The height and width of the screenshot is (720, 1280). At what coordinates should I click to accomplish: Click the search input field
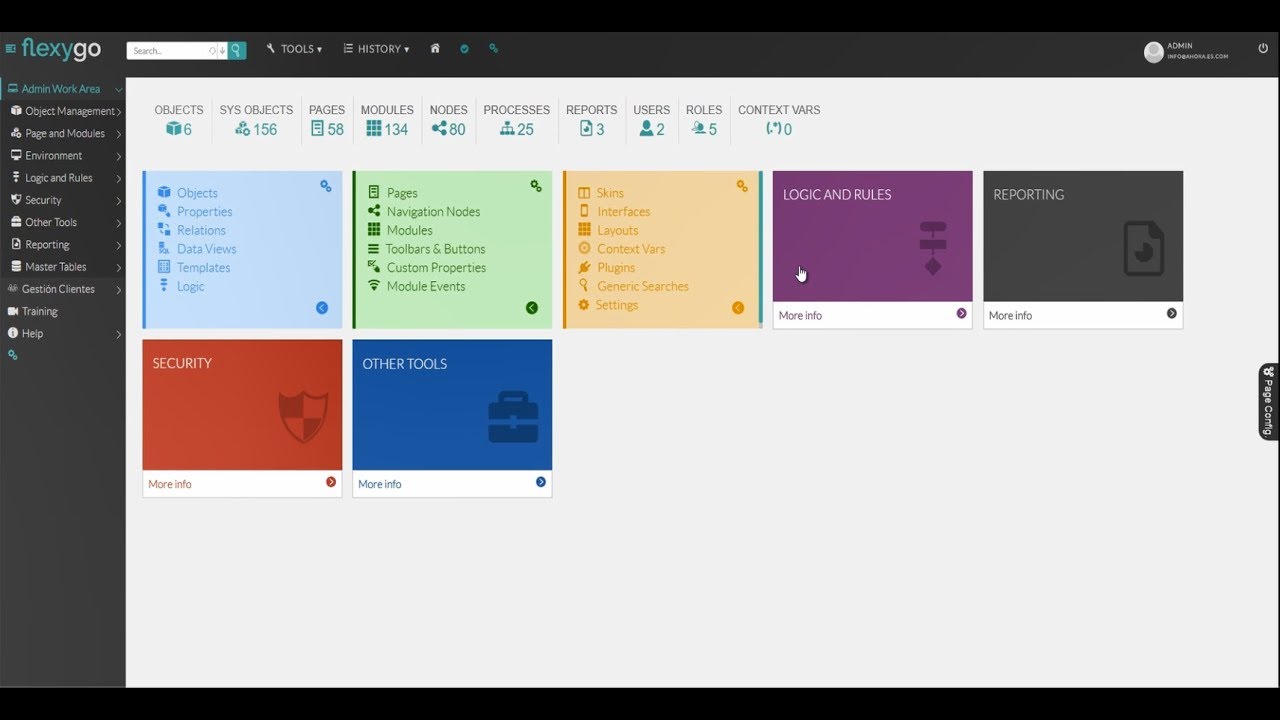click(170, 50)
